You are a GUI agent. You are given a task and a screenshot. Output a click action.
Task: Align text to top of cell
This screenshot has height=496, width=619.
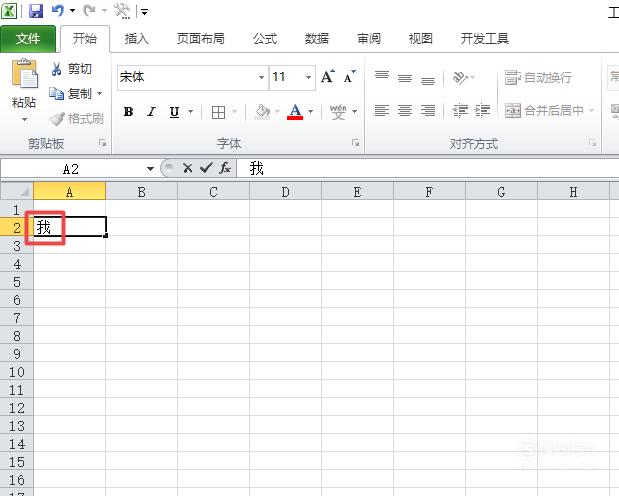(x=382, y=76)
